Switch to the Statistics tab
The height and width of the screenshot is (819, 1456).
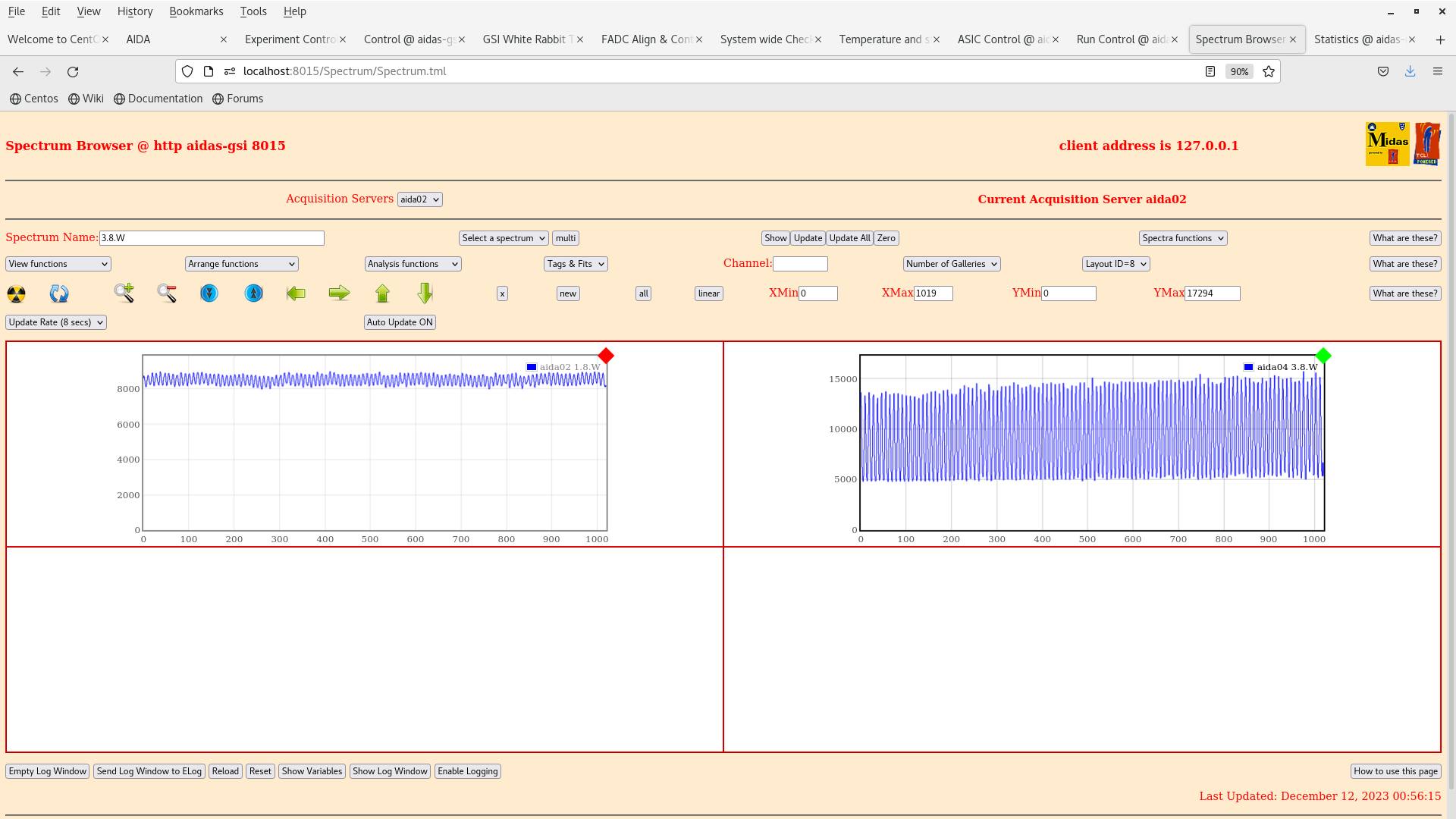[1360, 39]
